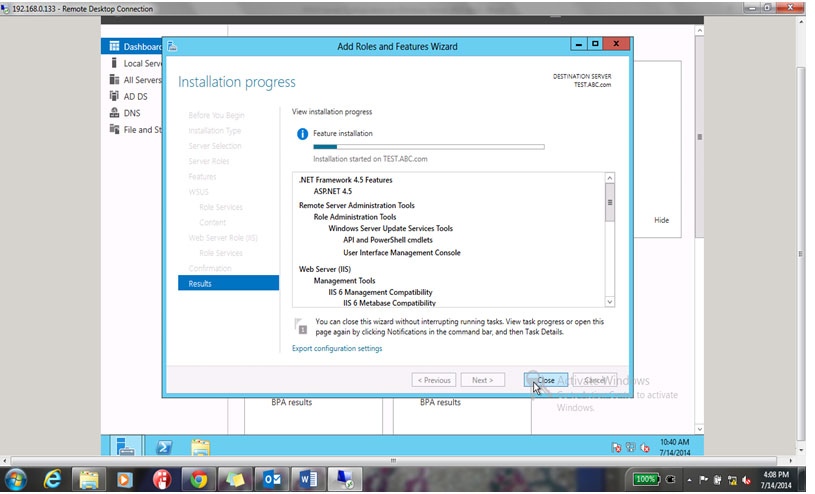
Task: Click the Dashboard icon in Server Manager
Action: point(114,46)
